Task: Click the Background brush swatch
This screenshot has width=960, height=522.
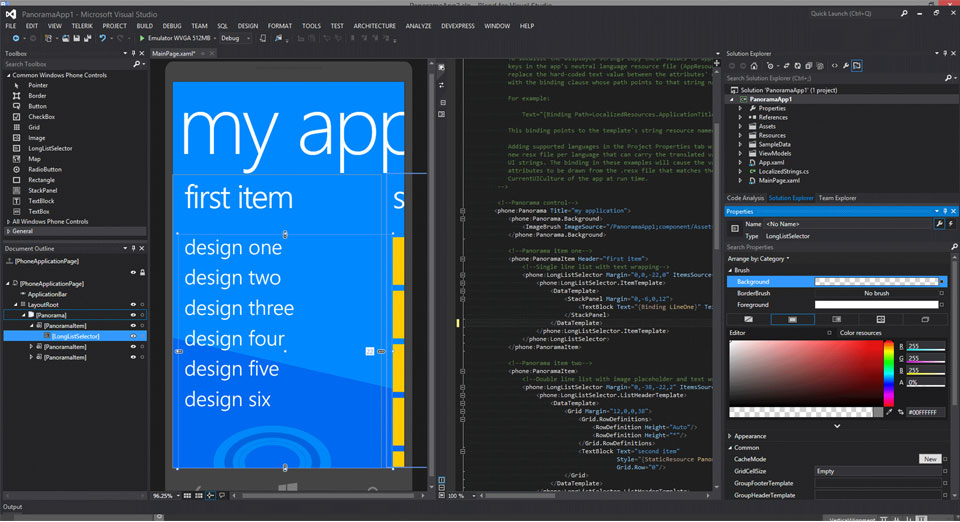Action: pyautogui.click(x=876, y=282)
